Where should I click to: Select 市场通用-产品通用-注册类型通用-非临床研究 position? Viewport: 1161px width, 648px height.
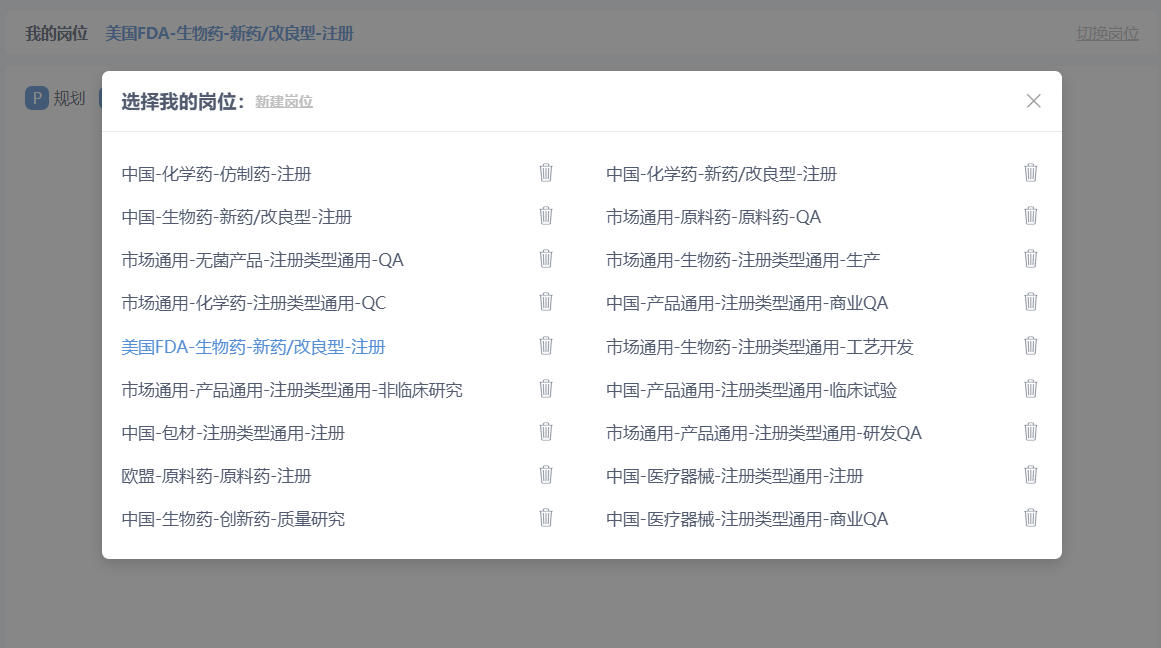point(292,390)
